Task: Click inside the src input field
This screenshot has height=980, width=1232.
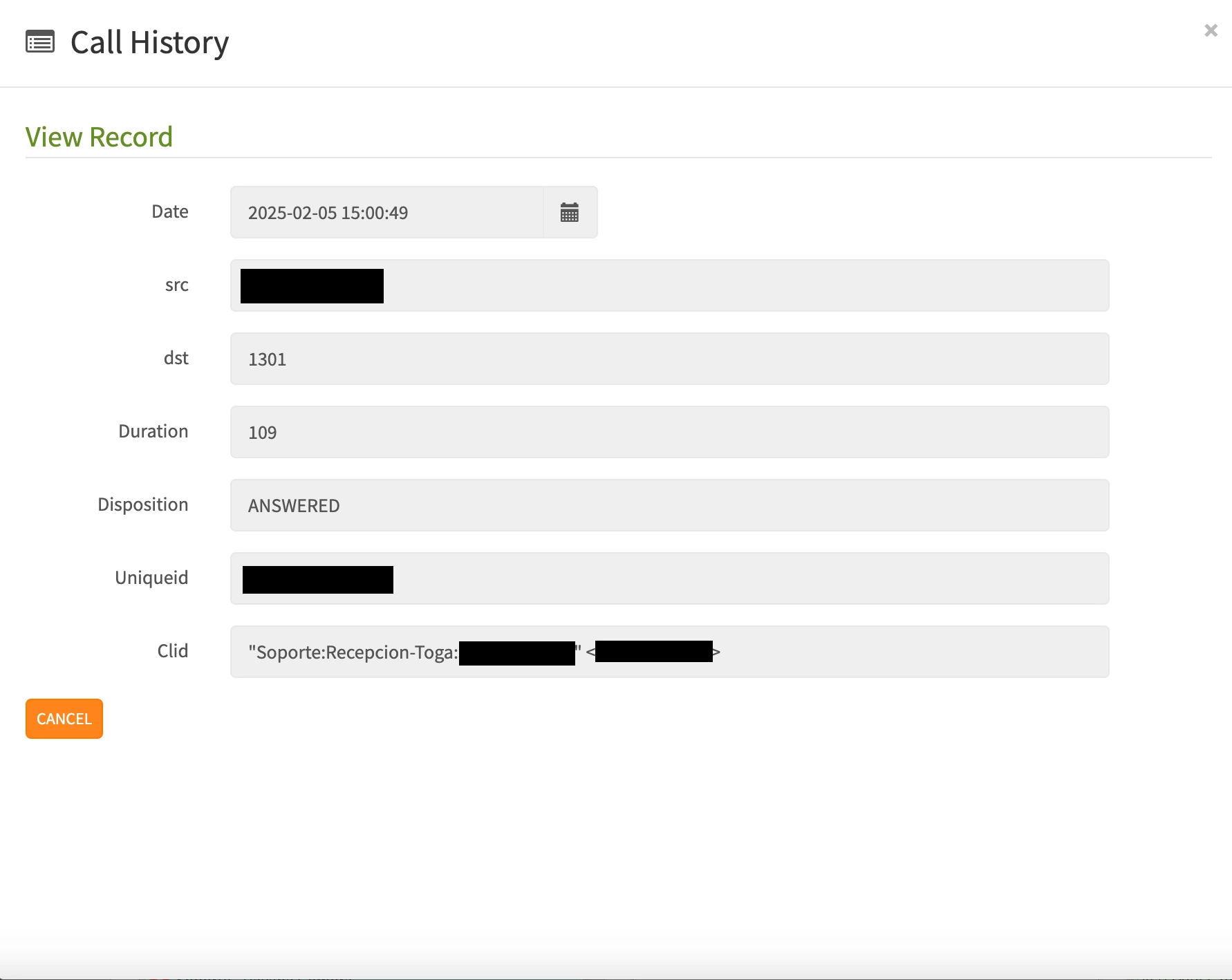Action: [x=691, y=285]
